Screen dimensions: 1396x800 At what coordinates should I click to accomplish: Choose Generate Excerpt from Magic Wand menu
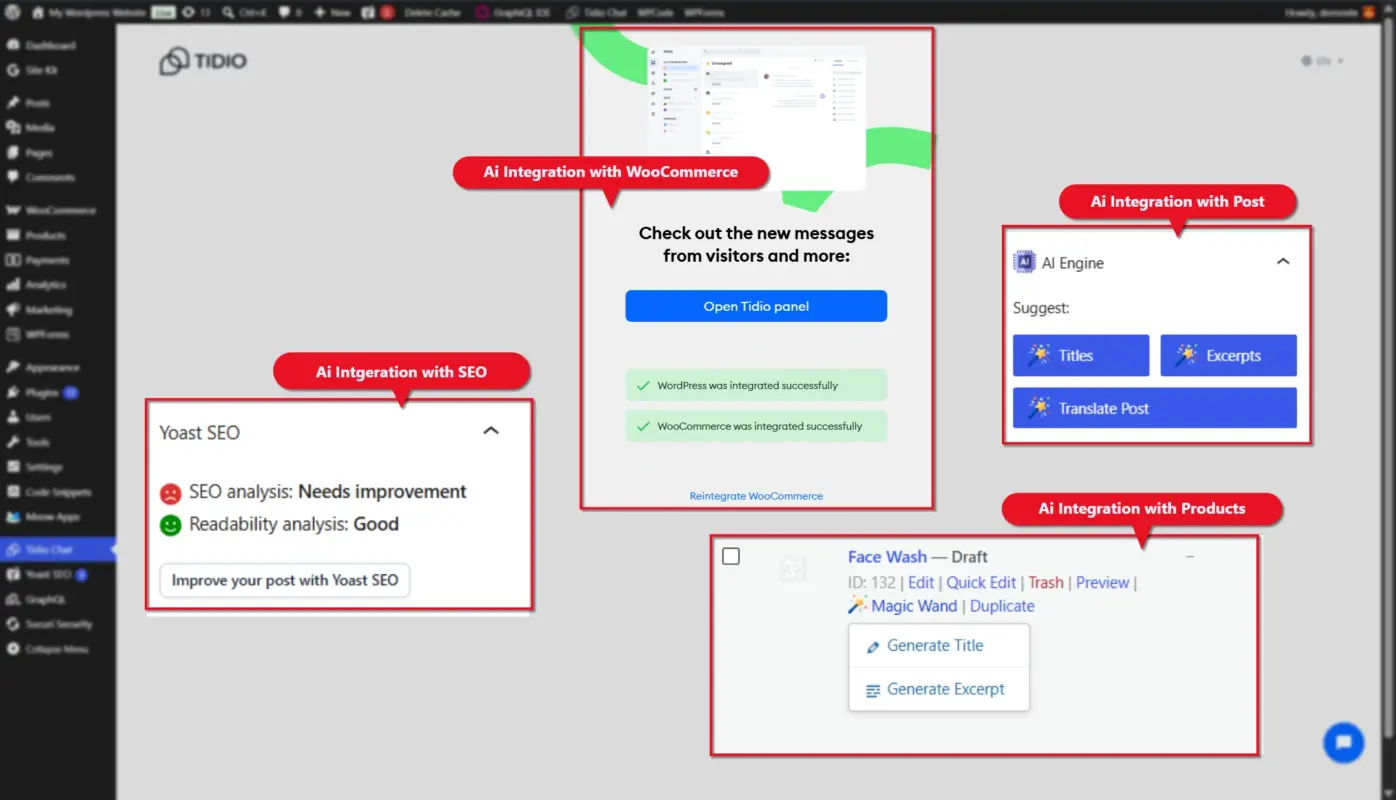[x=938, y=689]
